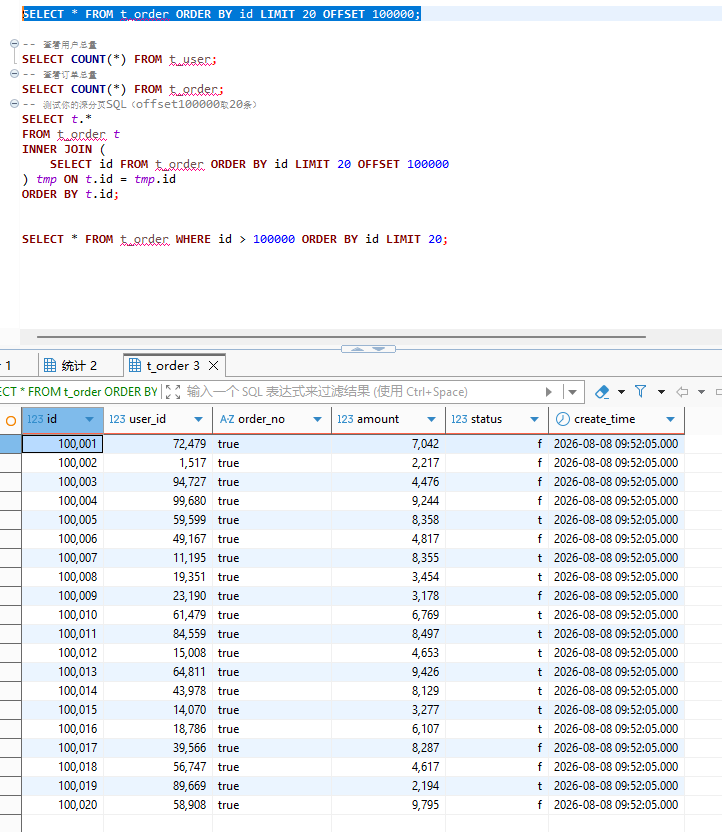
Task: Select the amount cell 7,042
Action: (x=388, y=444)
